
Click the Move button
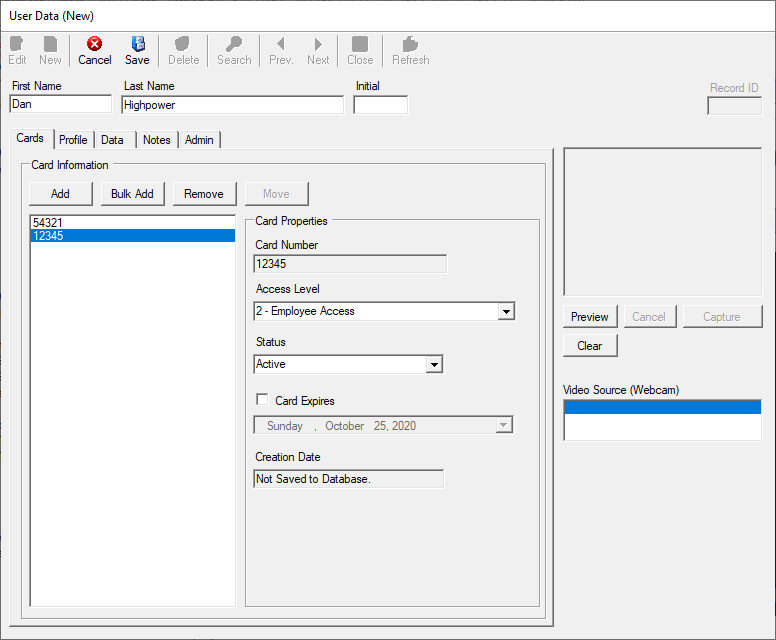coord(276,194)
